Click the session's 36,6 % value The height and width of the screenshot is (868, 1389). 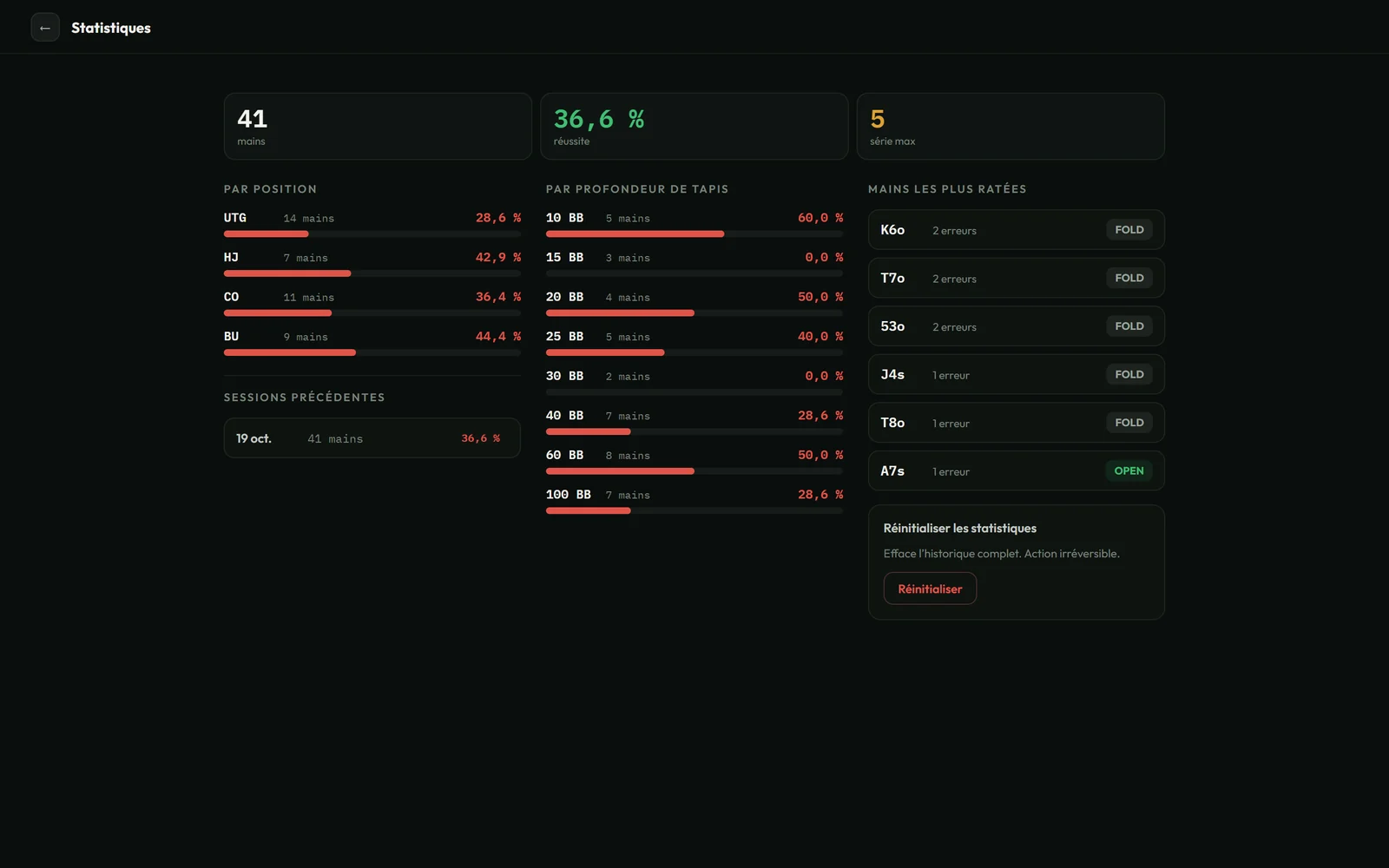pyautogui.click(x=481, y=438)
